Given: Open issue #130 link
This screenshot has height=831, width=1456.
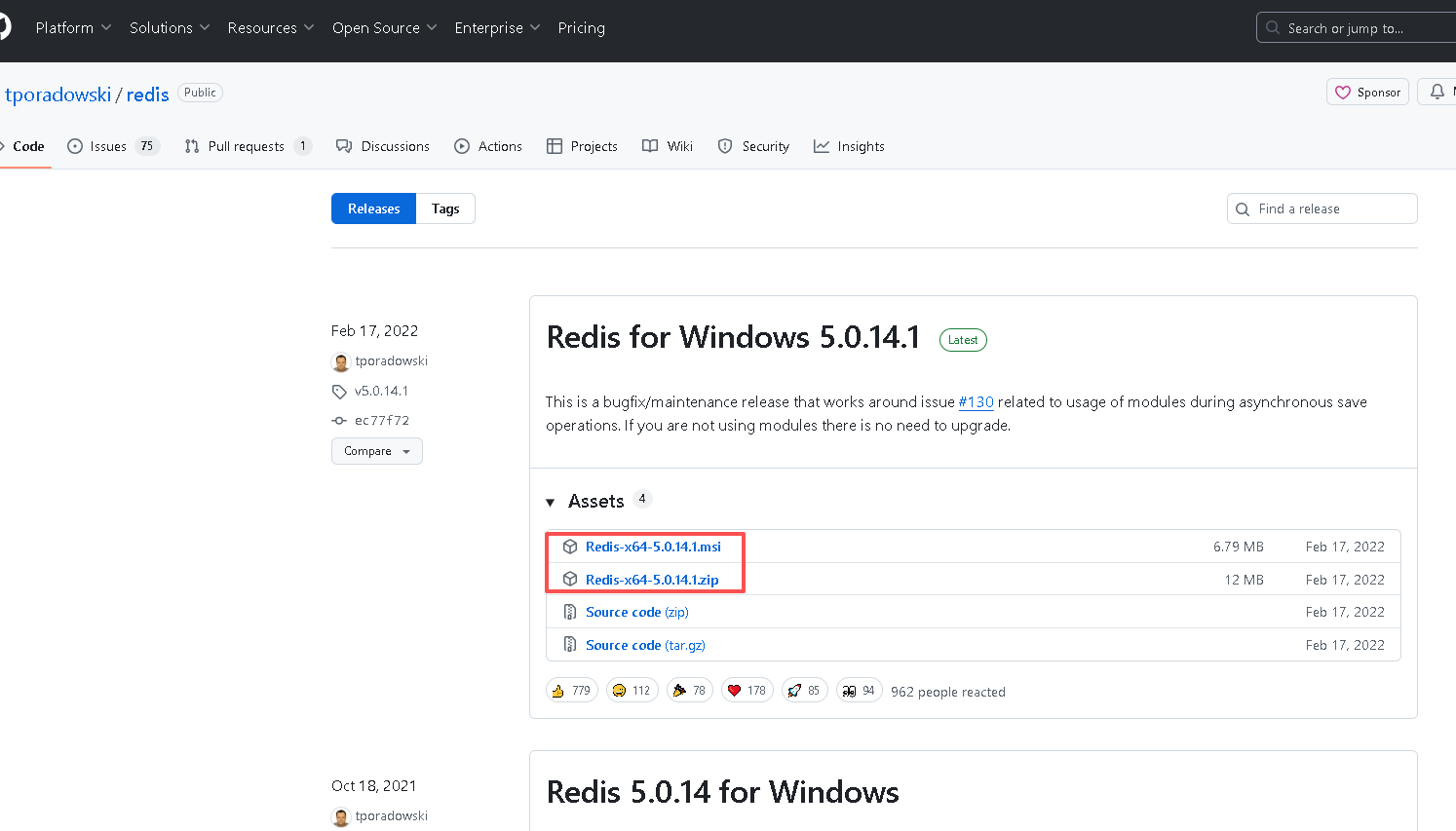Looking at the screenshot, I should click(x=976, y=401).
